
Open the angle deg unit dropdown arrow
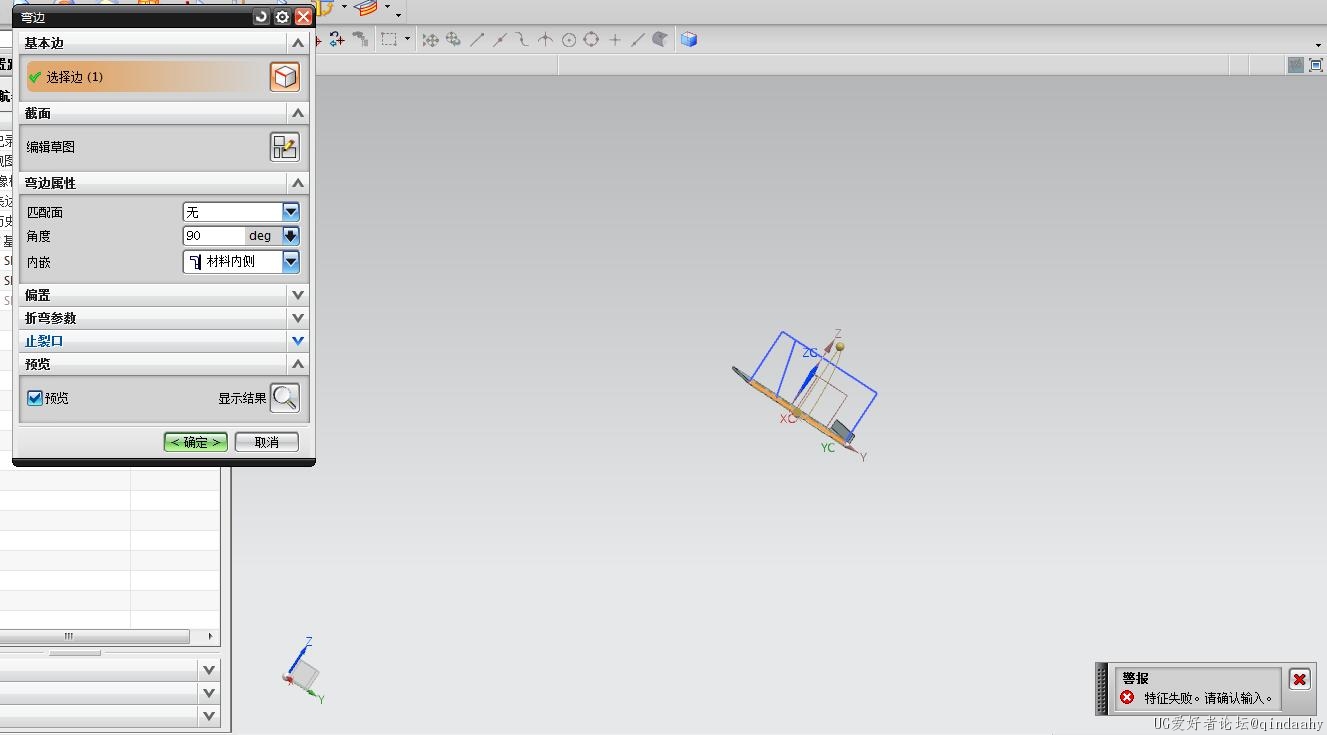[291, 236]
